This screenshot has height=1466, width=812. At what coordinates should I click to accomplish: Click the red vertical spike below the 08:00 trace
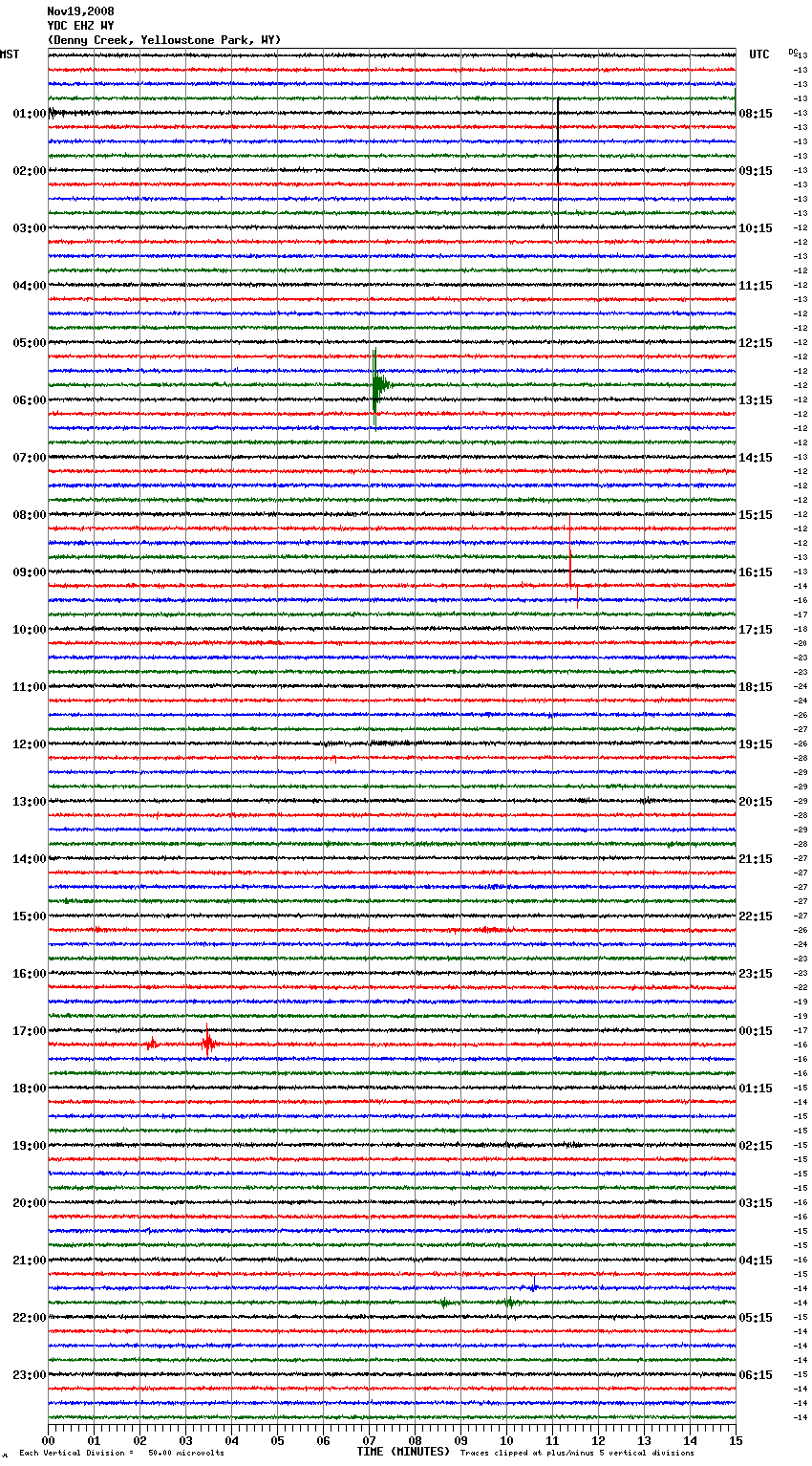(x=570, y=551)
